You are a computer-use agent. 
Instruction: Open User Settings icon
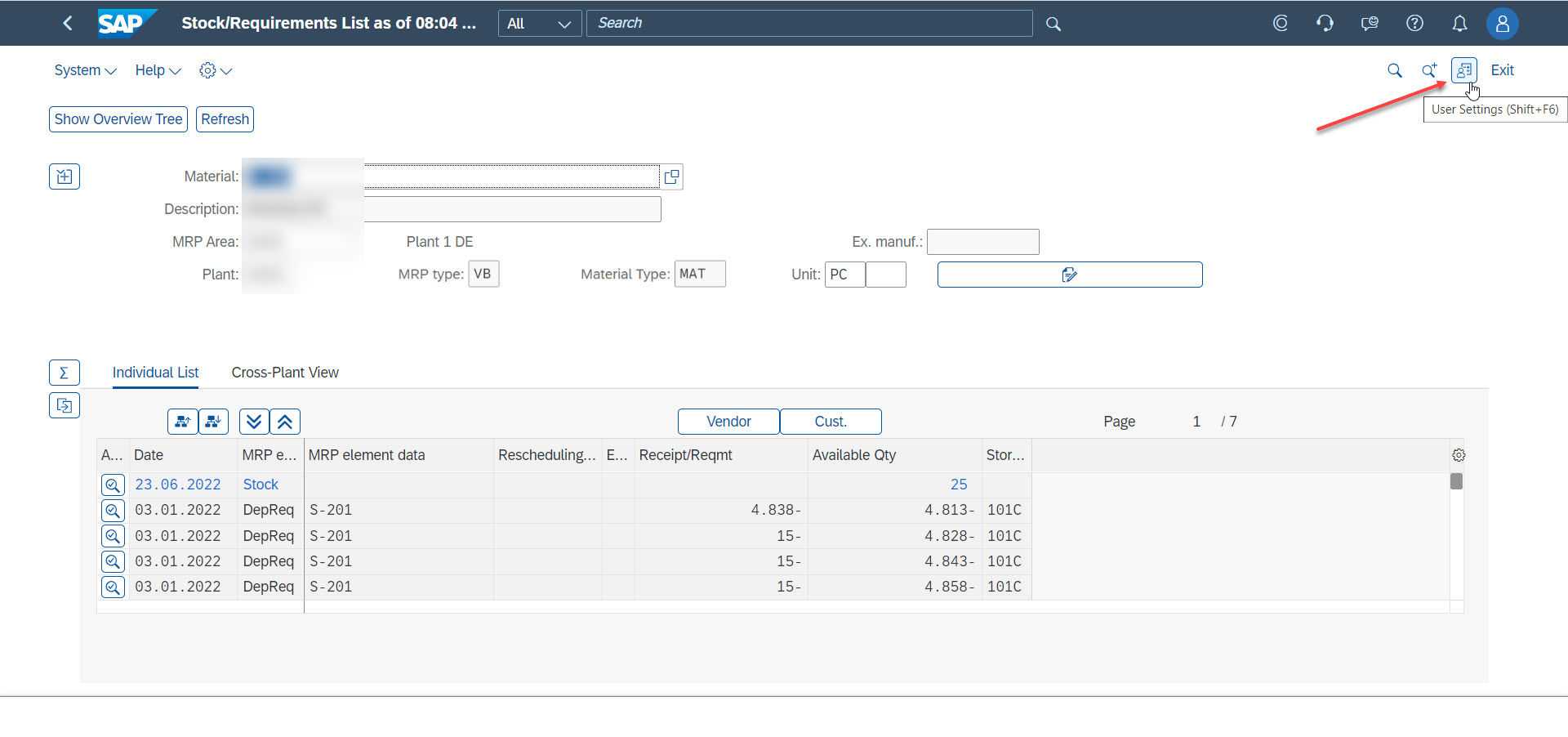pos(1463,70)
